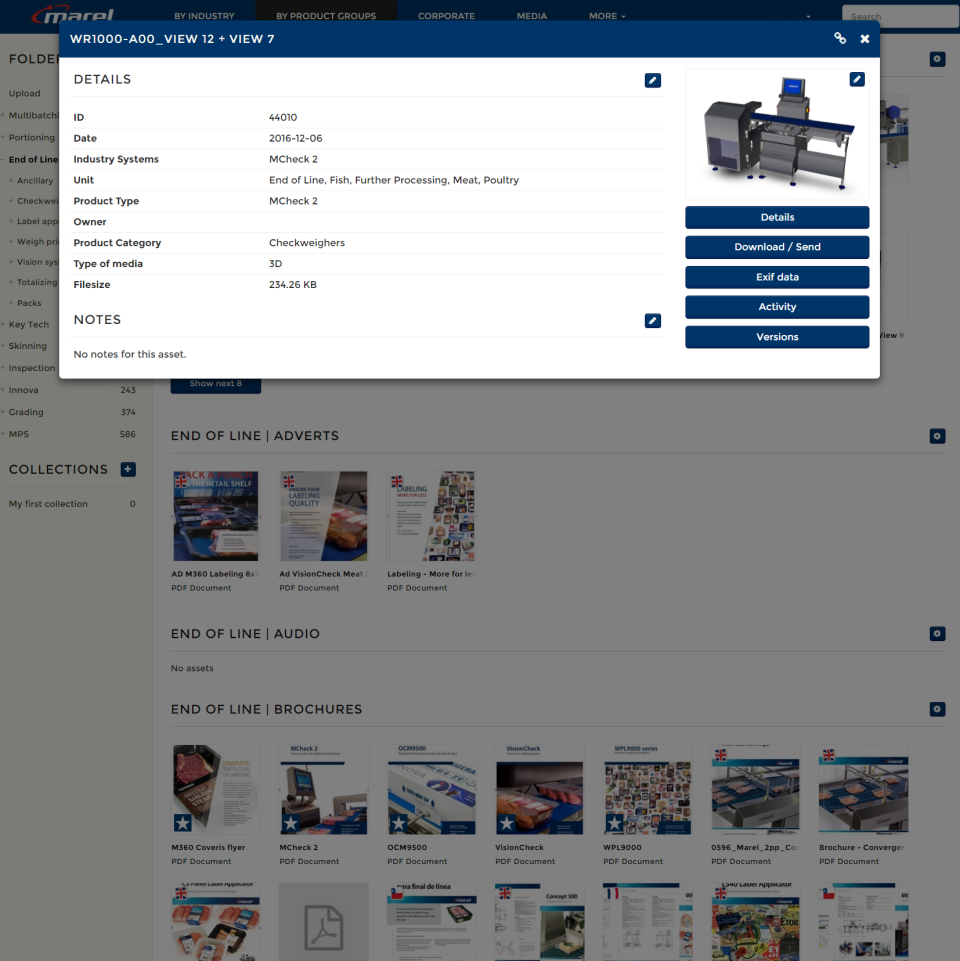Open M360 Coveris flyer brochure
Screen dimensions: 960x961
[x=216, y=789]
